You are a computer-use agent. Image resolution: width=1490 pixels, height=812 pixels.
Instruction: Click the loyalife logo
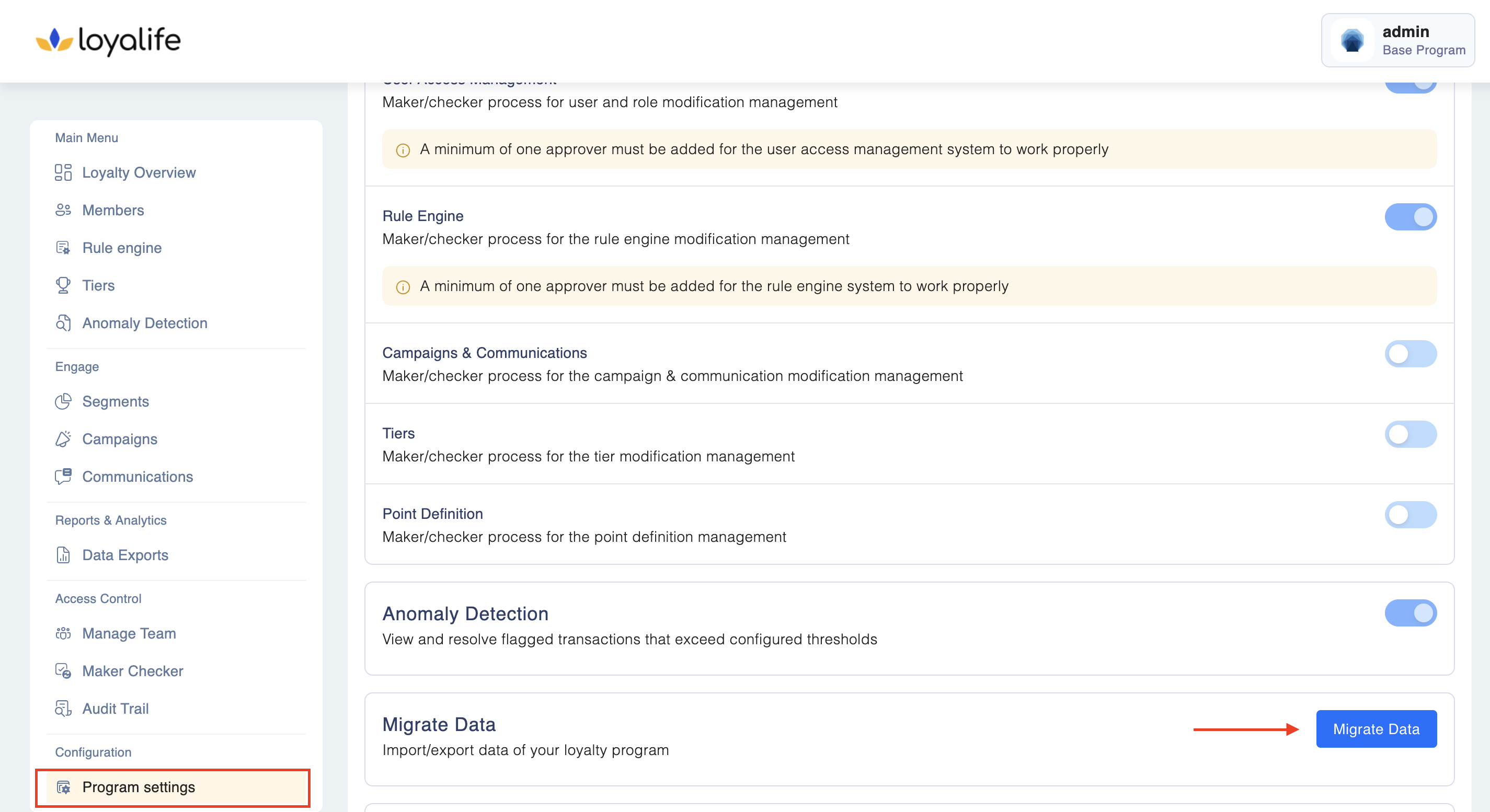click(109, 40)
